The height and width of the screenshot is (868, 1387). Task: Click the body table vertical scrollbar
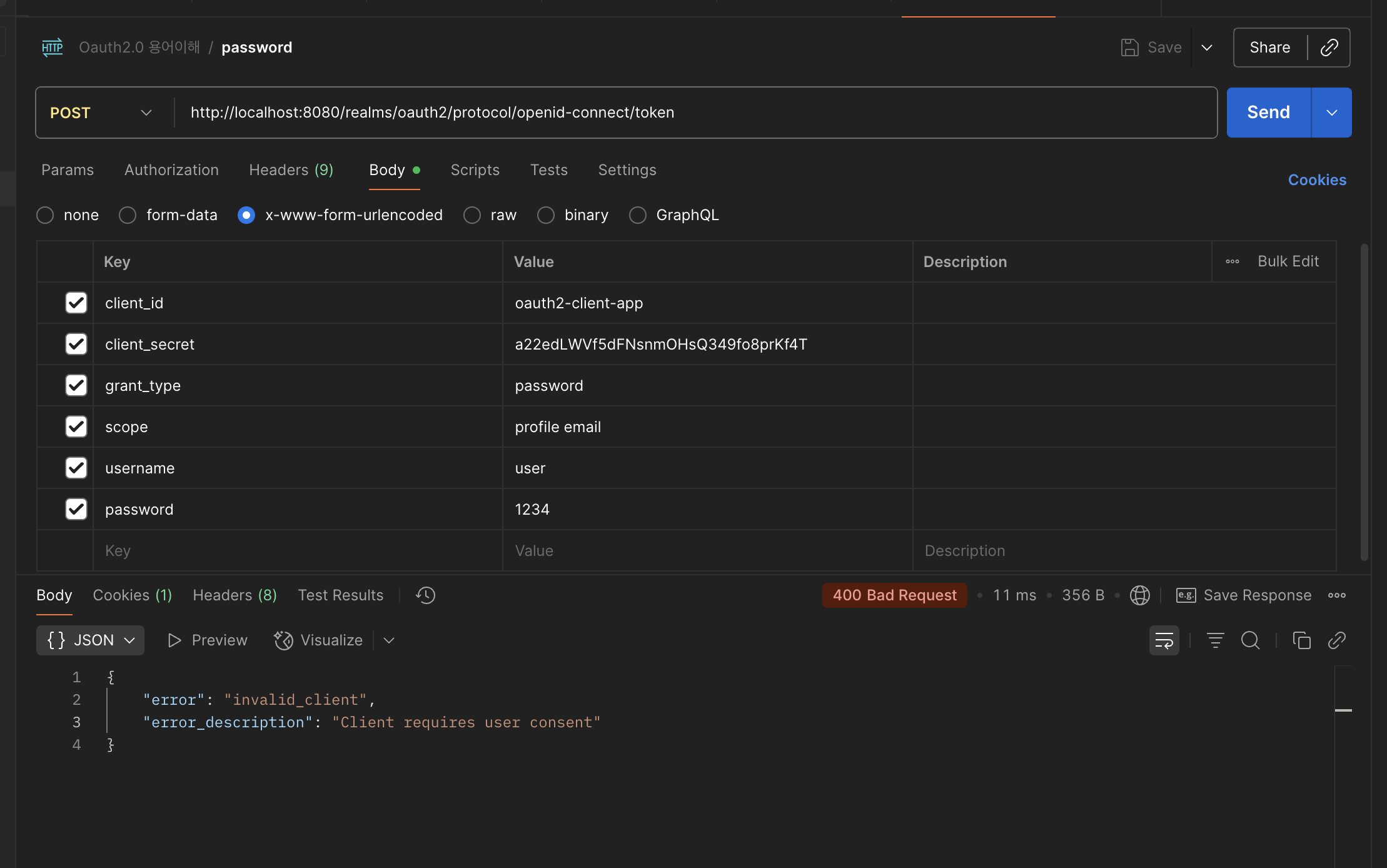[x=1364, y=401]
